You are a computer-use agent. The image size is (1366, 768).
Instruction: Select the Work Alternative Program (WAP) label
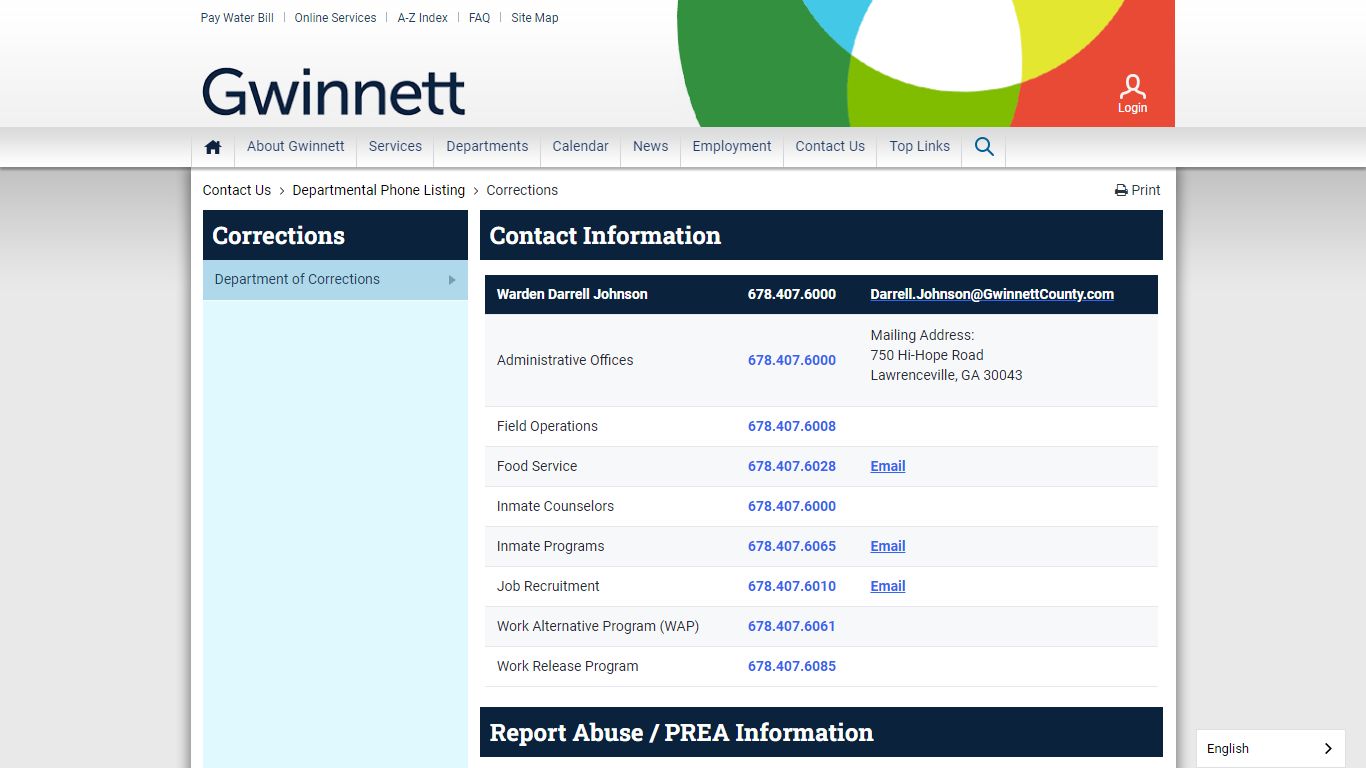coord(598,626)
